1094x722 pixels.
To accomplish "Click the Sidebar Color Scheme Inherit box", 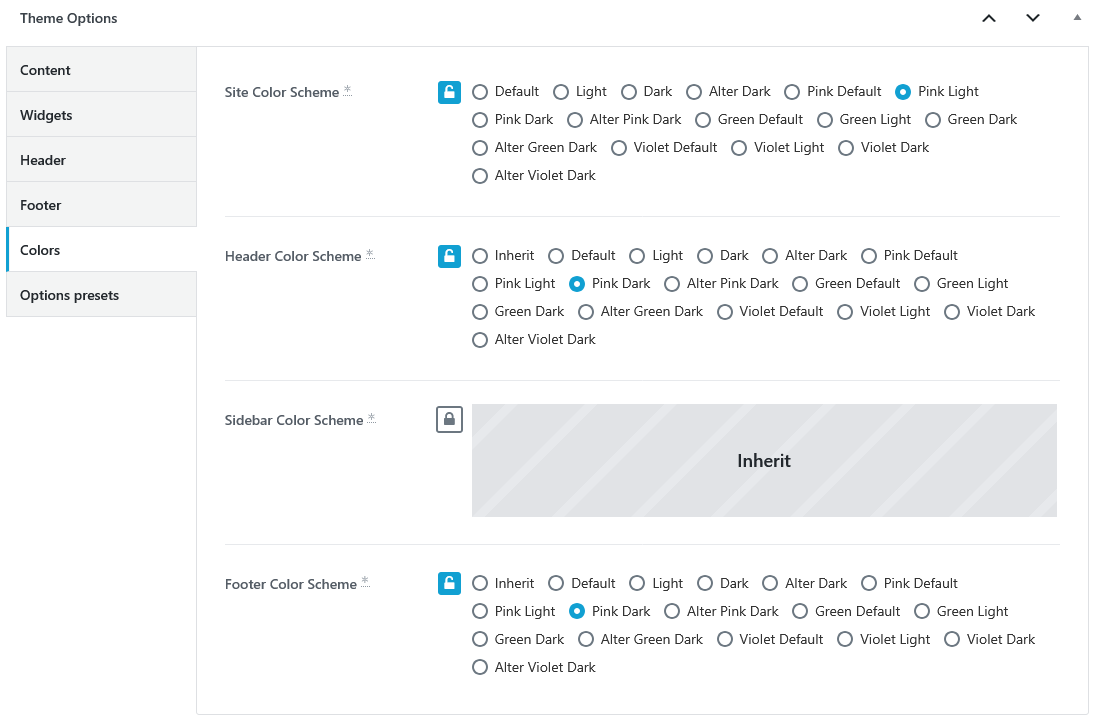I will point(764,460).
